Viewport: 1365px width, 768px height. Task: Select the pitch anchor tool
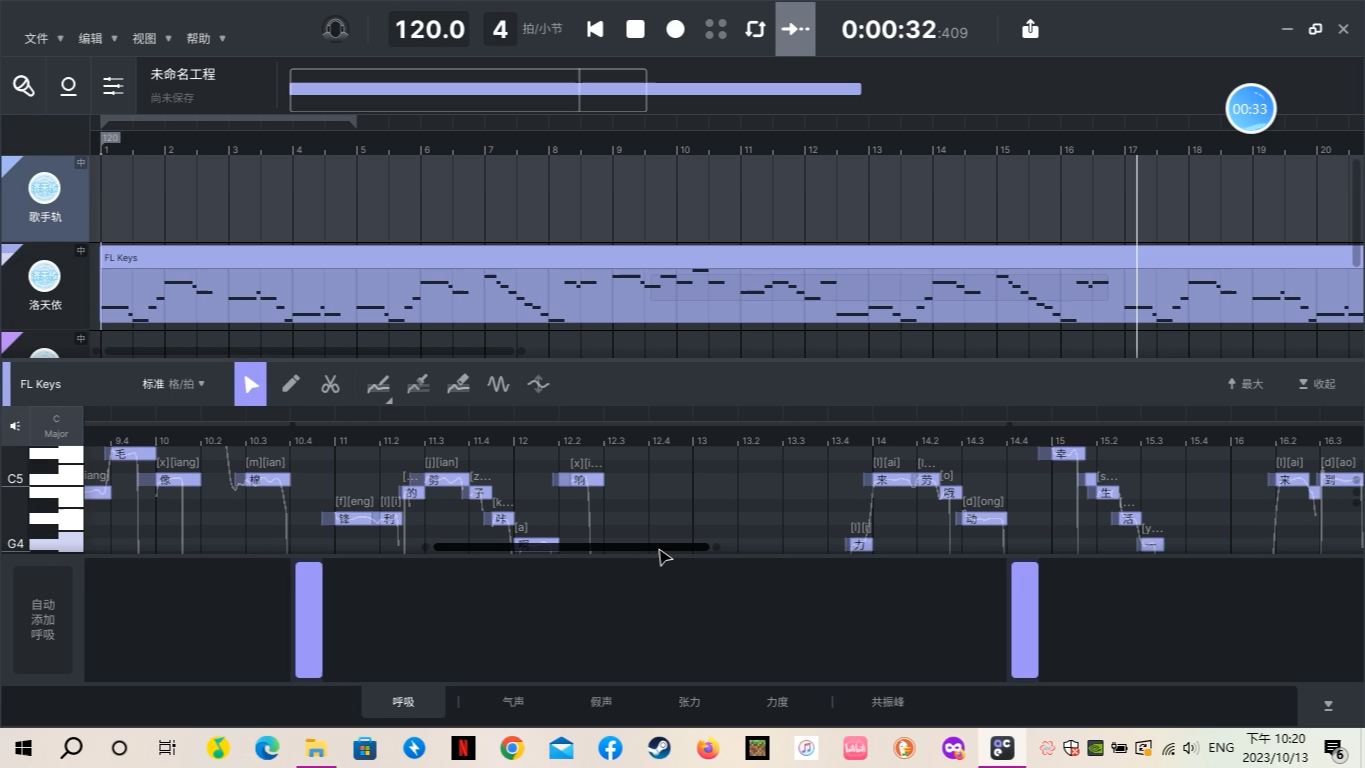tap(538, 384)
